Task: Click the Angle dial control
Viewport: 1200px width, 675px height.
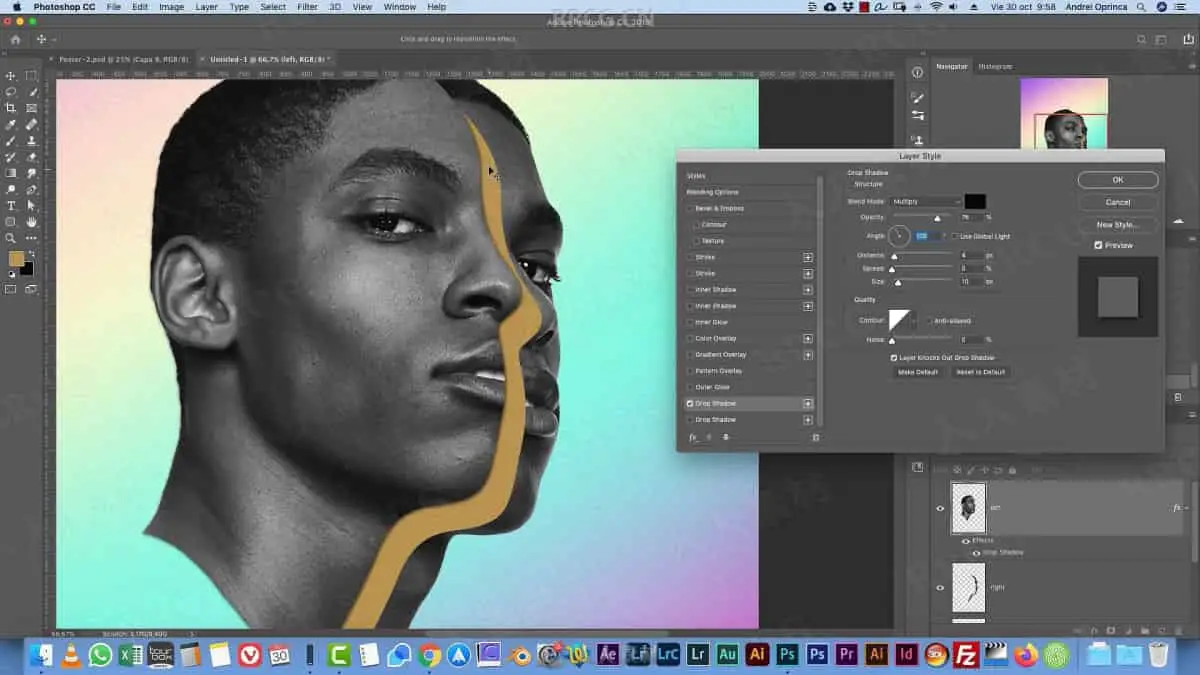Action: (x=899, y=236)
